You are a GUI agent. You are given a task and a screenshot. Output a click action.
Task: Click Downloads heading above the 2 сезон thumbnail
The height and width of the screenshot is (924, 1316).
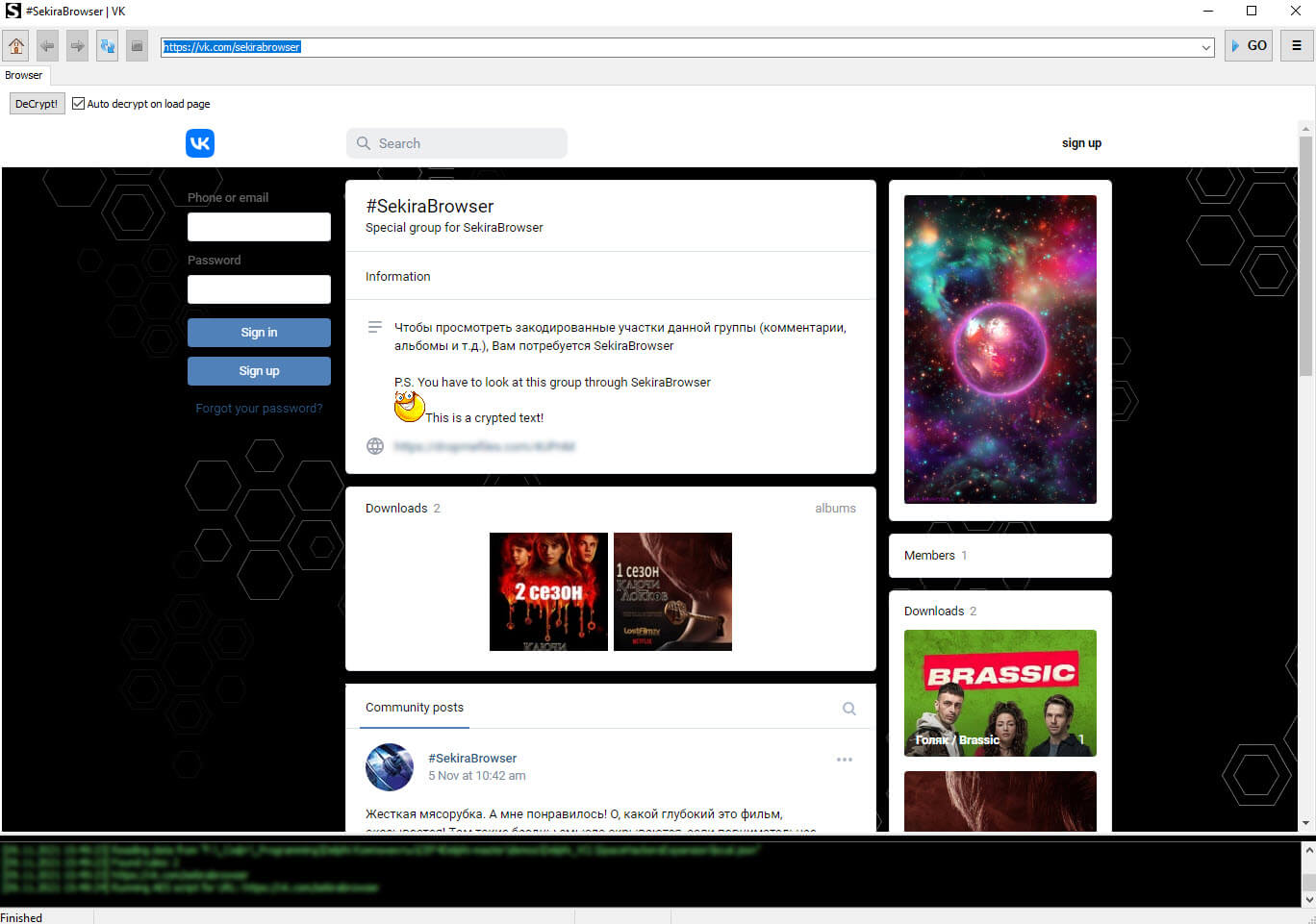[396, 509]
